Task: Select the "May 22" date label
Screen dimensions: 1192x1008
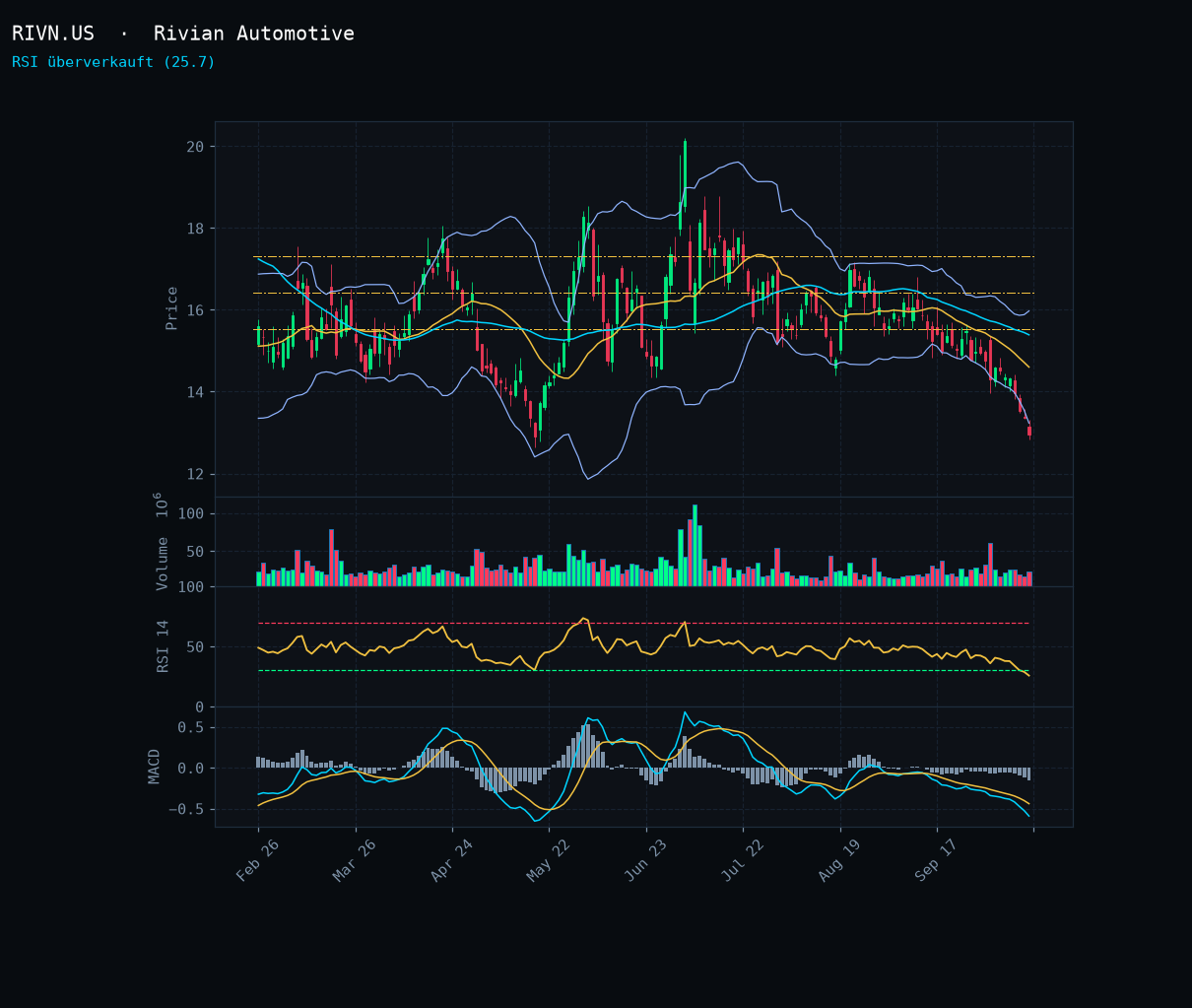Action: pyautogui.click(x=549, y=860)
